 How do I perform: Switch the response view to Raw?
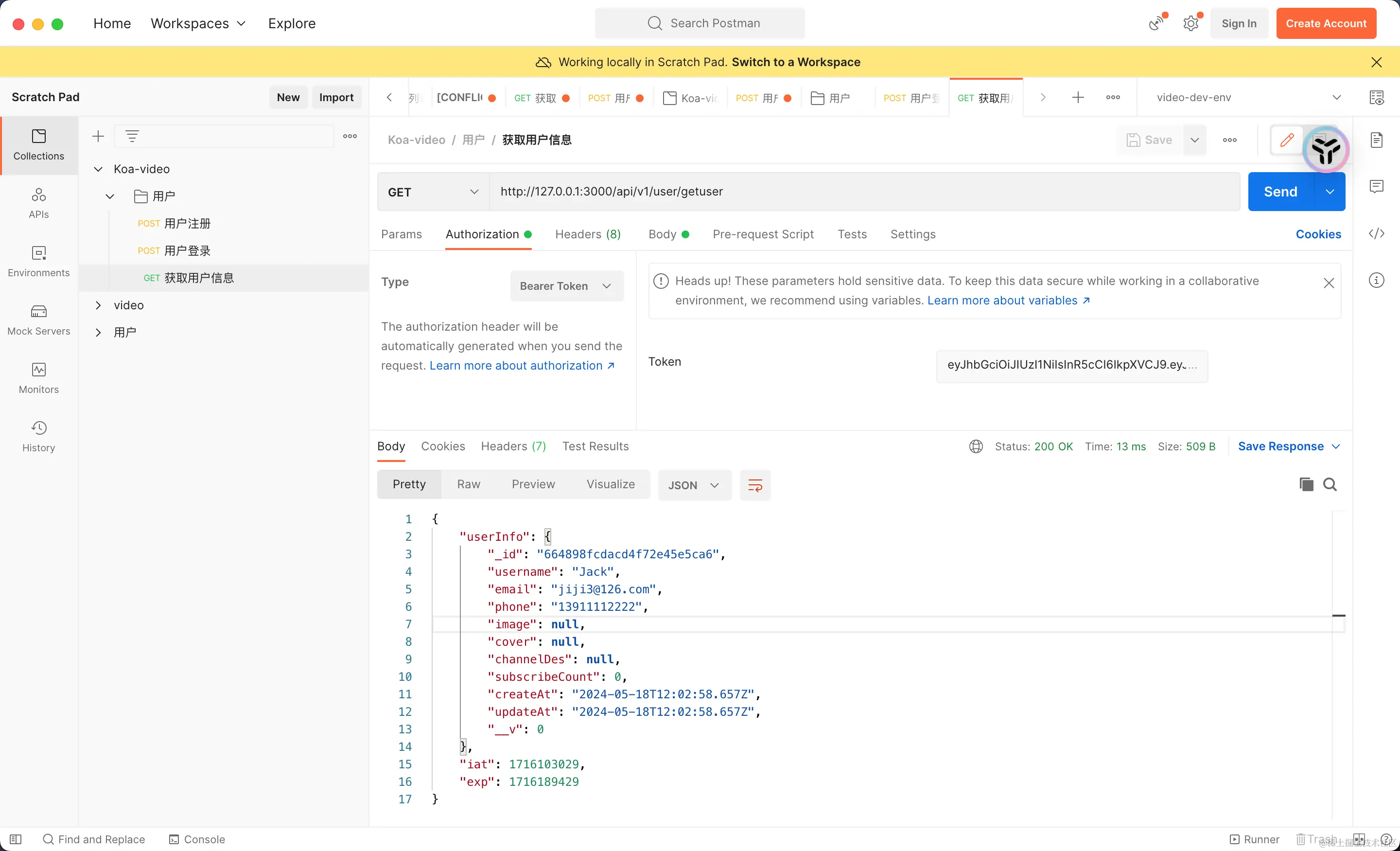click(468, 484)
